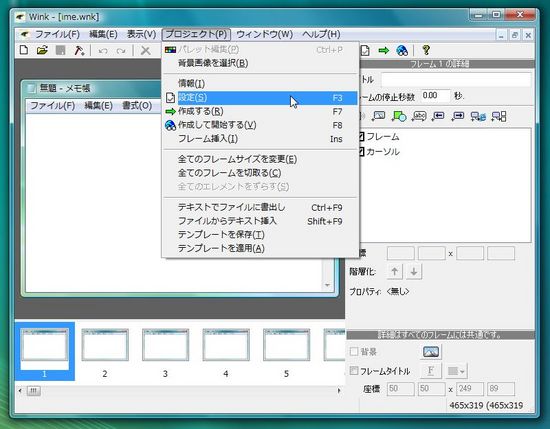This screenshot has height=429, width=550.
Task: Click the layer move down arrow
Action: [x=414, y=271]
